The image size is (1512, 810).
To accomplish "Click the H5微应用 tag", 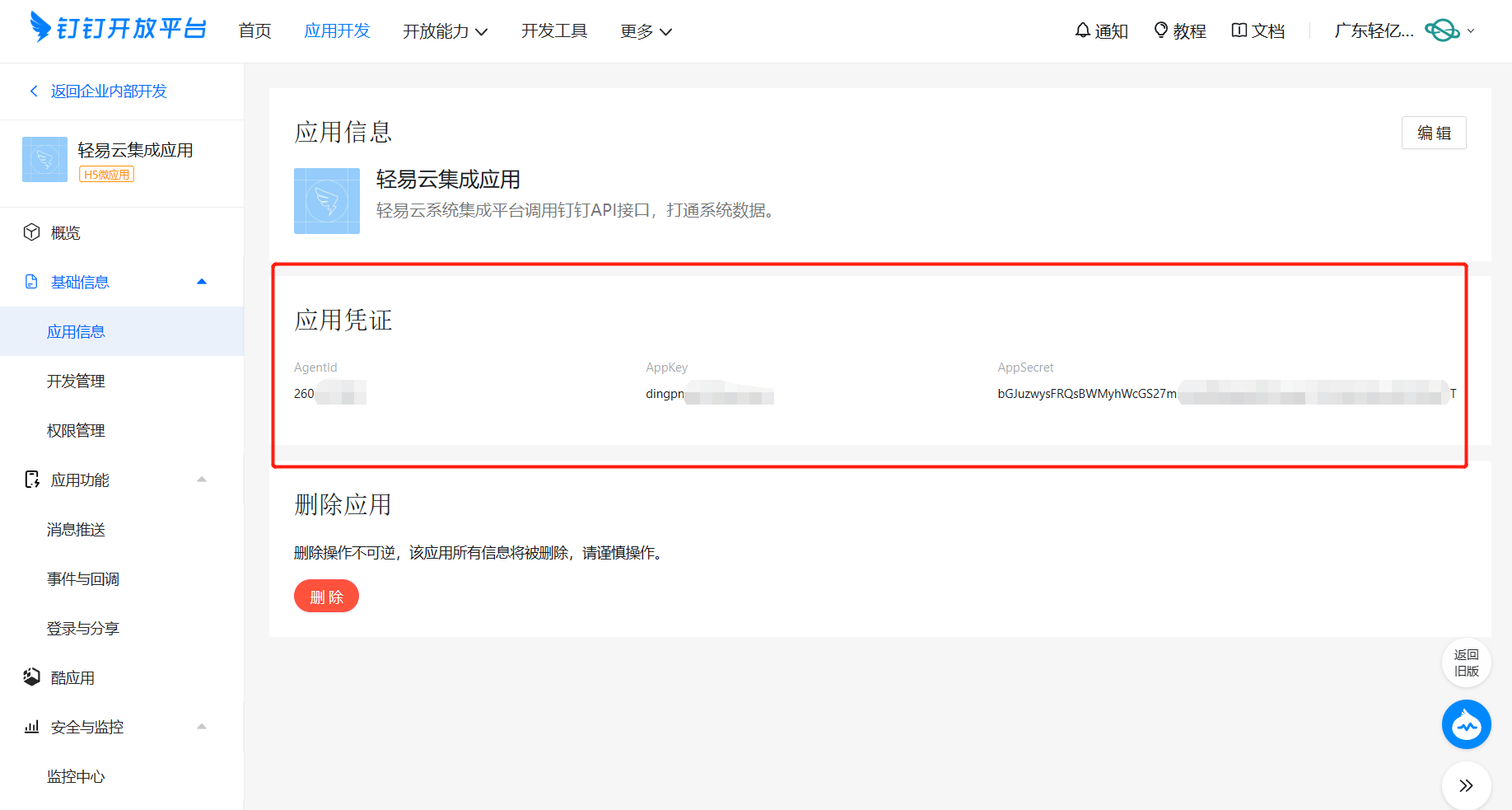I will click(106, 175).
